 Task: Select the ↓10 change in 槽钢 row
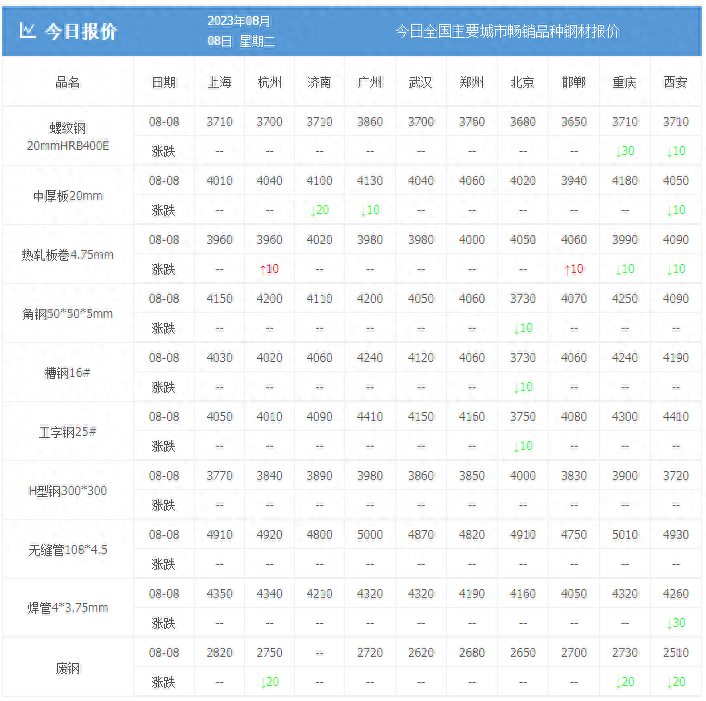[523, 387]
